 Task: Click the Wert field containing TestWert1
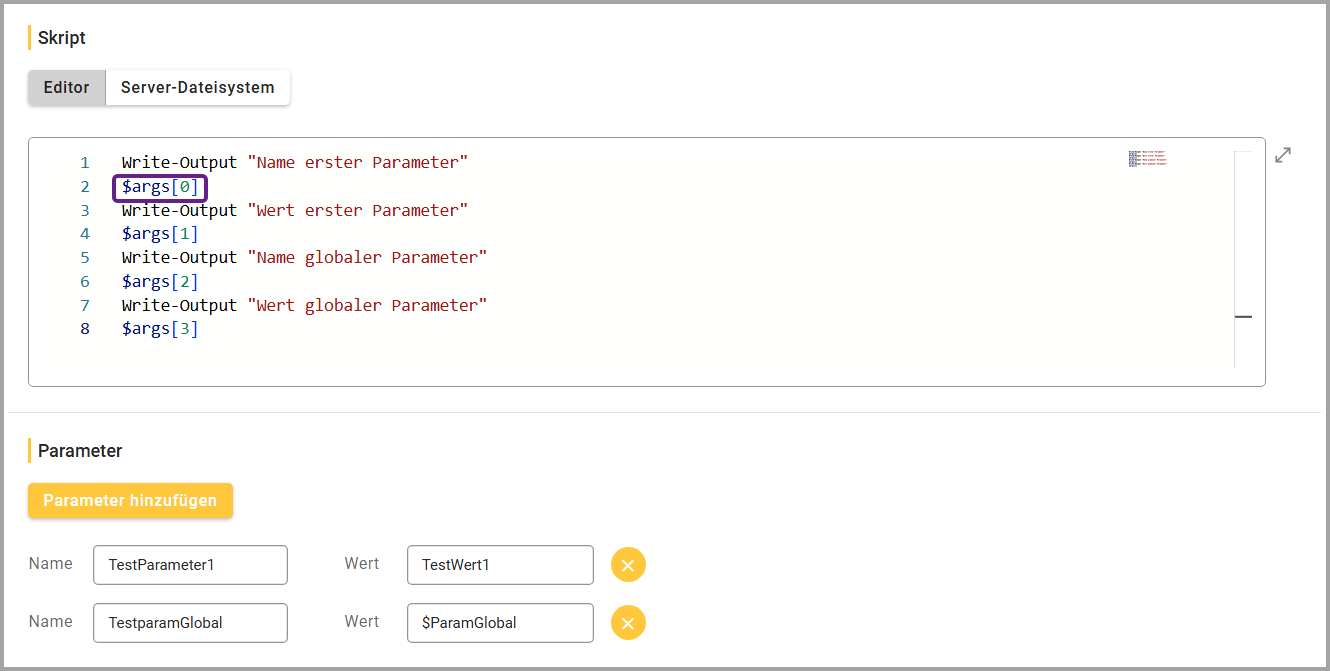500,565
